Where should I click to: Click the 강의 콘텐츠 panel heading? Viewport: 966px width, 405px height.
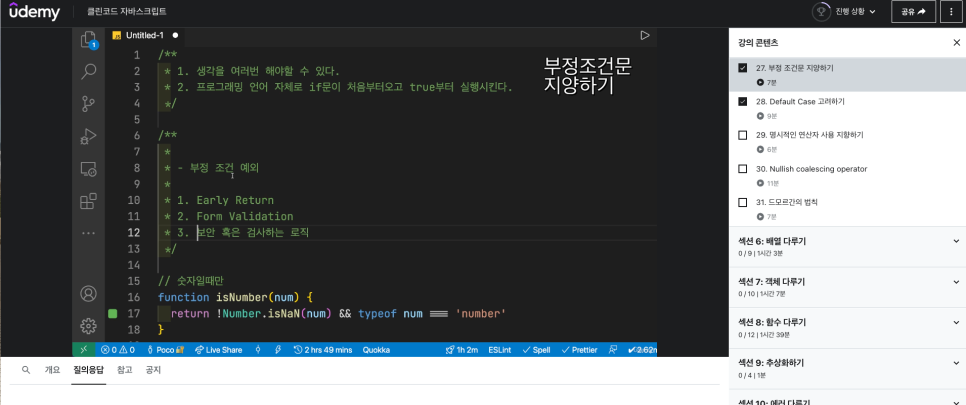coord(758,43)
